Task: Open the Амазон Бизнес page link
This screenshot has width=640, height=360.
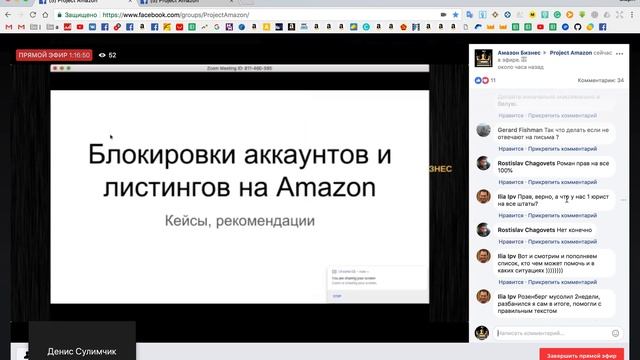Action: point(518,53)
